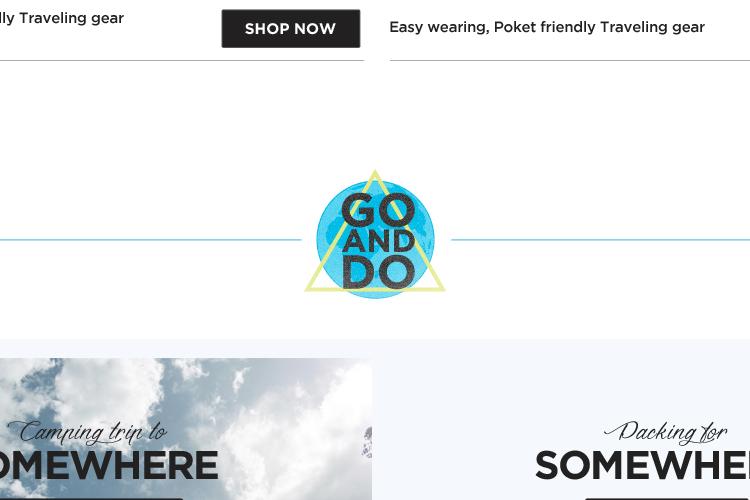Viewport: 750px width, 500px height.
Task: Select the SOMEWHERE heading on the light blue panel
Action: [642, 466]
